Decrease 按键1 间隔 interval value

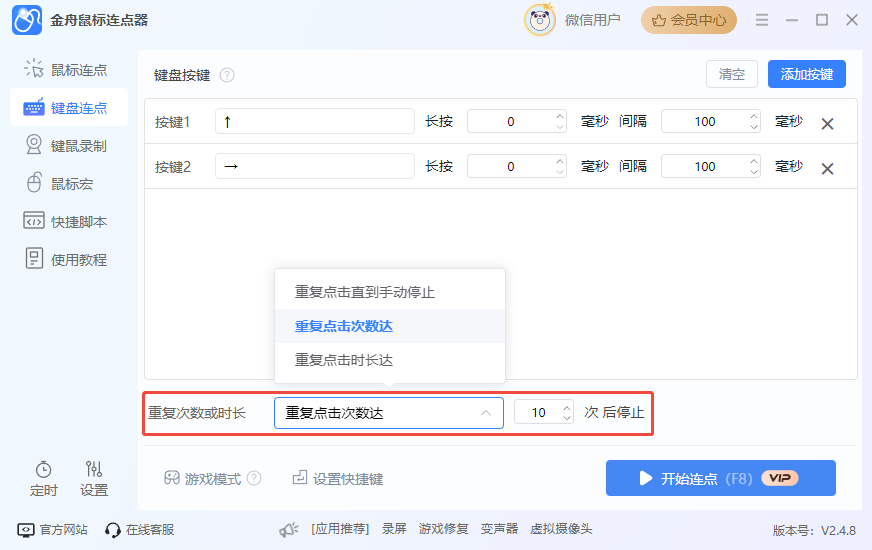coord(754,127)
